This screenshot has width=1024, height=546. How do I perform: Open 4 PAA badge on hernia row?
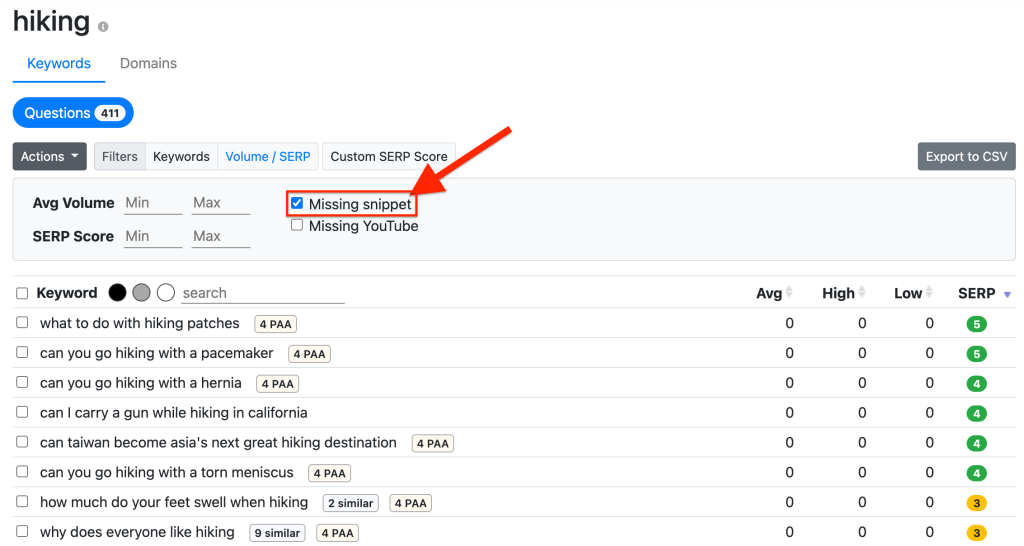click(278, 384)
